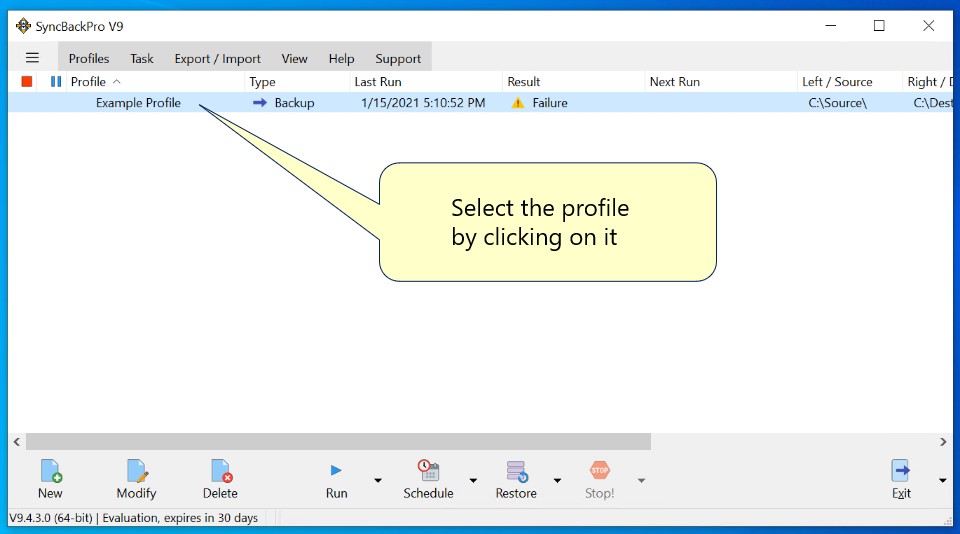This screenshot has height=534, width=960.
Task: Sort by the Result column header
Action: (x=574, y=81)
